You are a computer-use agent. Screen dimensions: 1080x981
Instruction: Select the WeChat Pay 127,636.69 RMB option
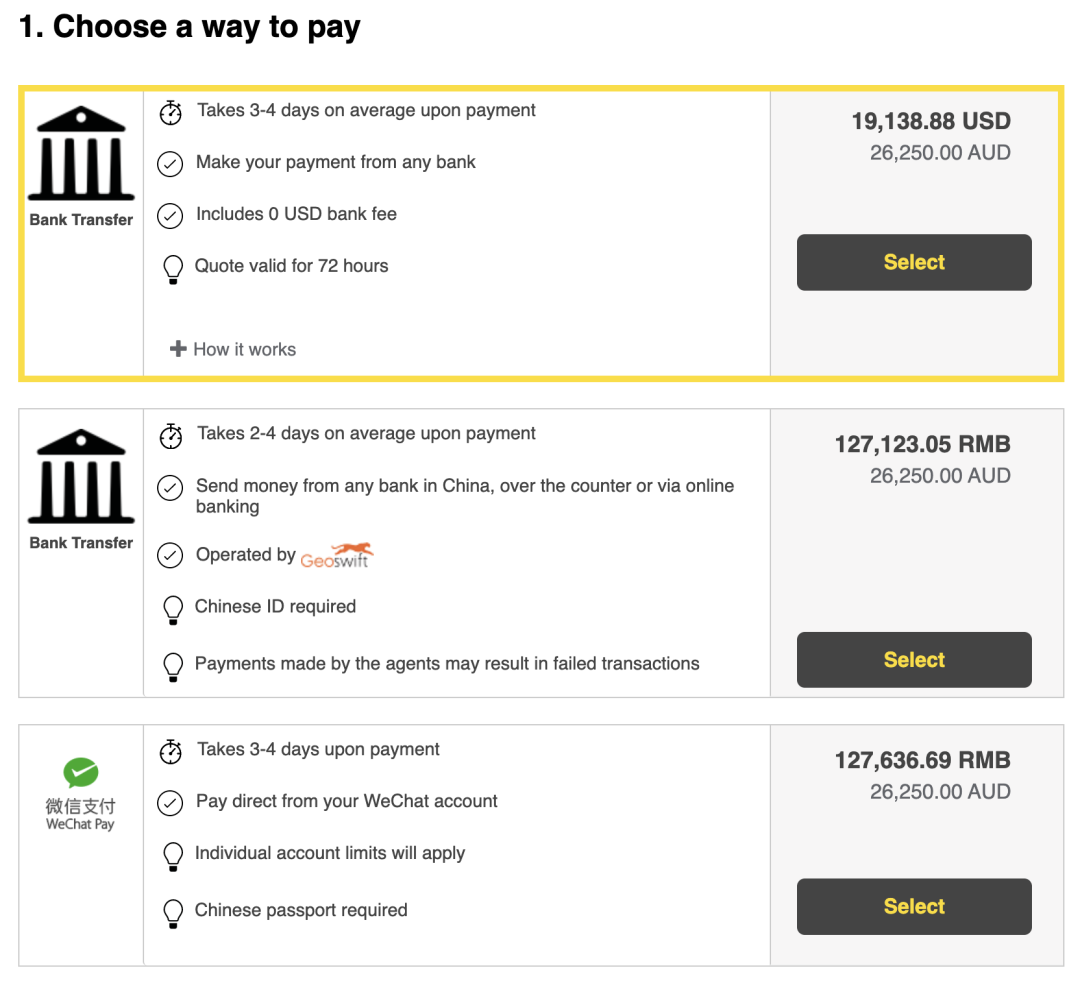tap(914, 906)
